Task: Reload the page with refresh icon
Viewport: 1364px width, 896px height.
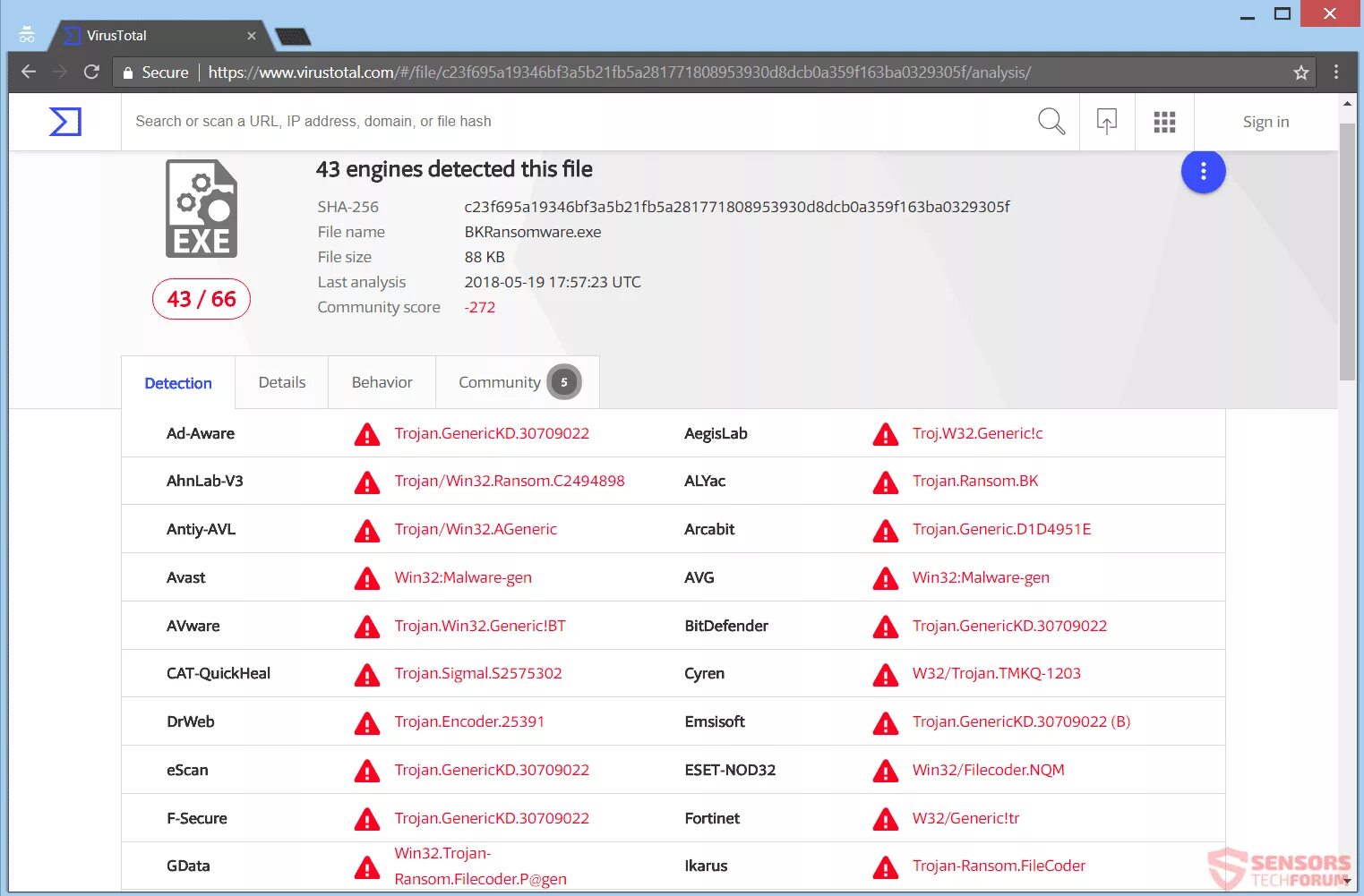Action: coord(91,72)
